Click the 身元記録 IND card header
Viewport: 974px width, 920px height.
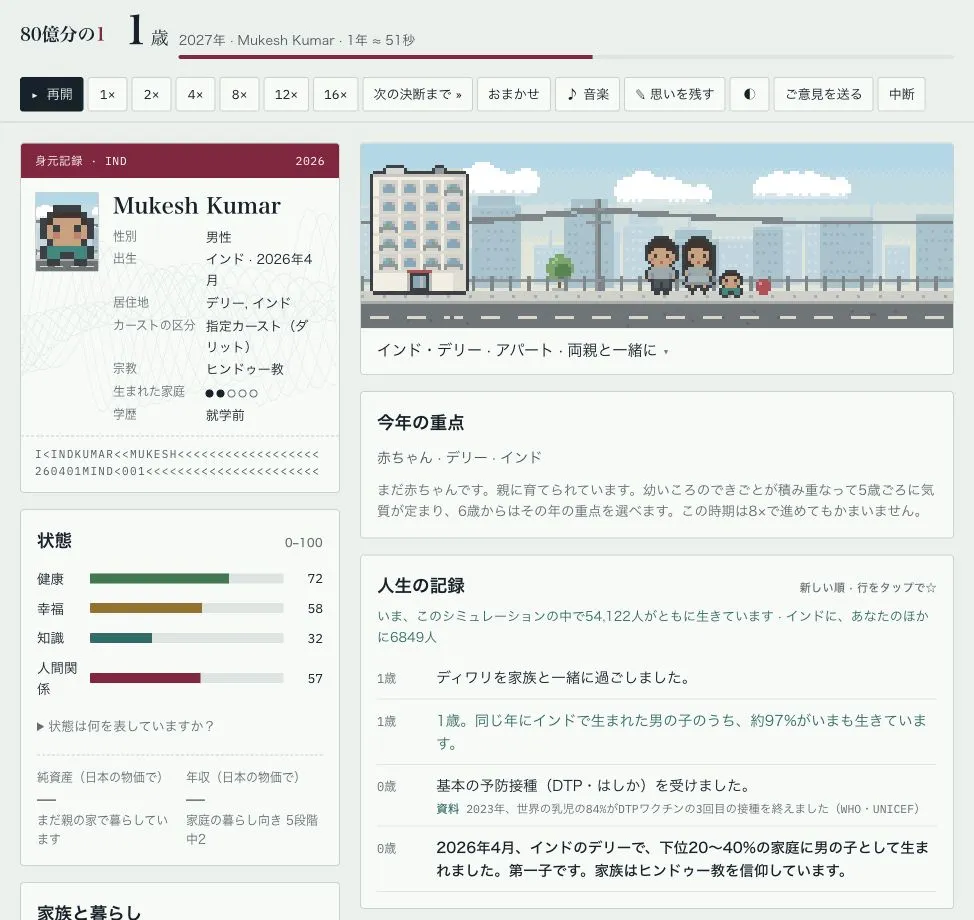click(180, 161)
